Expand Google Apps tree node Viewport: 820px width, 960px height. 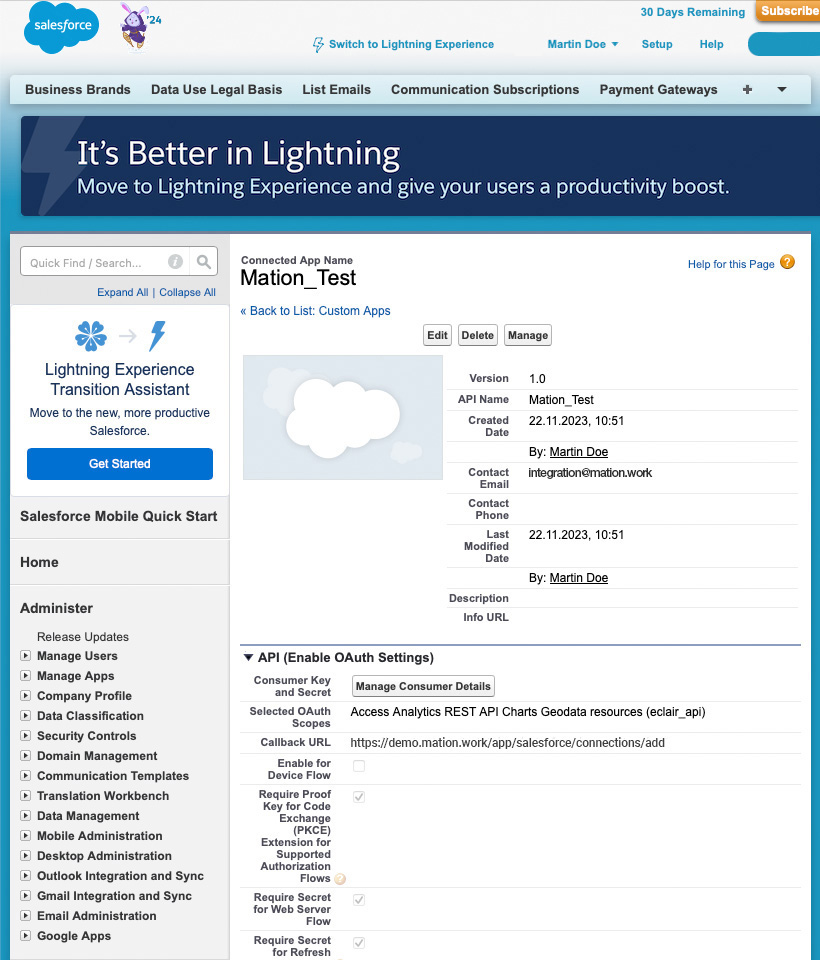point(26,936)
